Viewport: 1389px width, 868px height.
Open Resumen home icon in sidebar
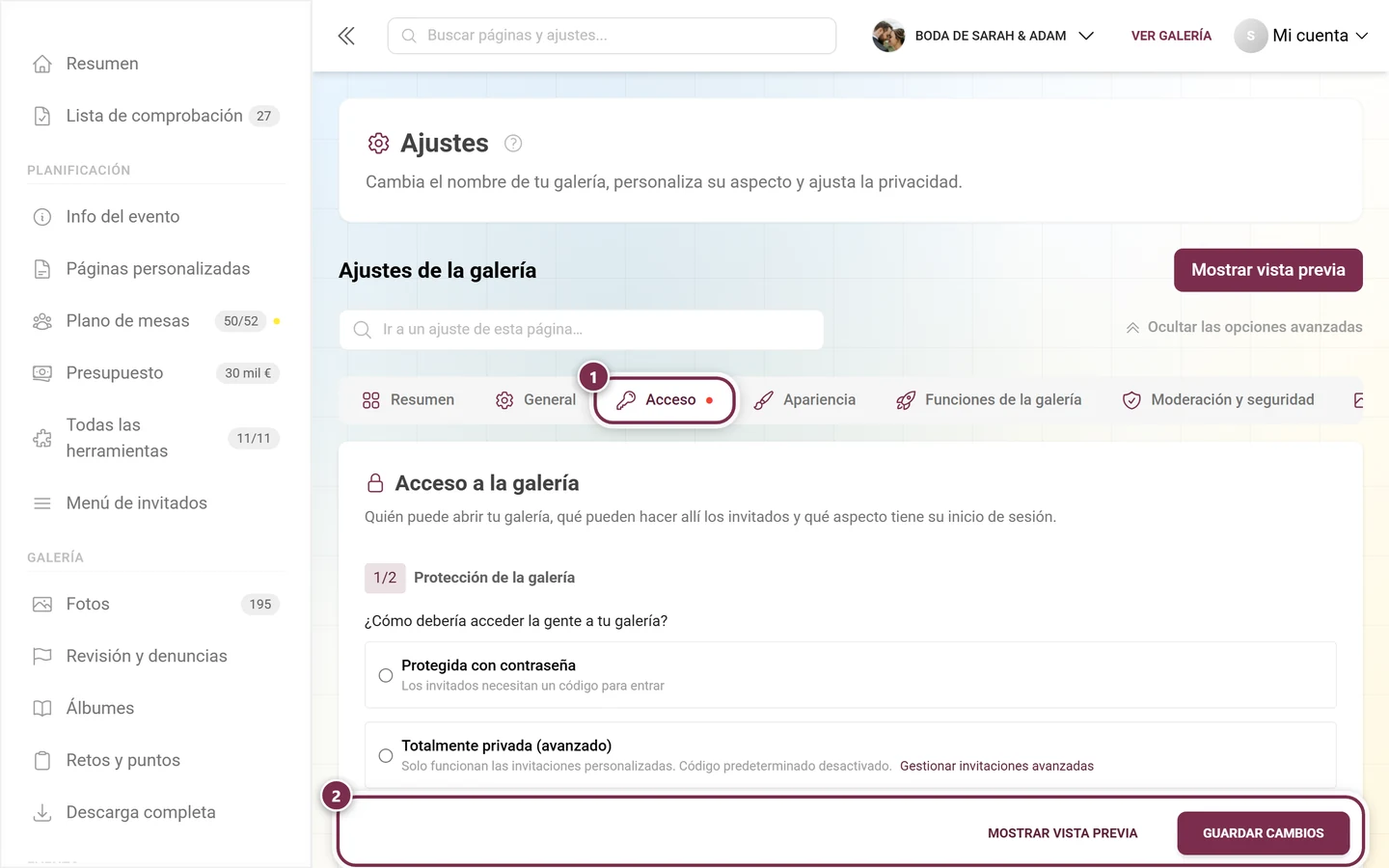[x=42, y=64]
